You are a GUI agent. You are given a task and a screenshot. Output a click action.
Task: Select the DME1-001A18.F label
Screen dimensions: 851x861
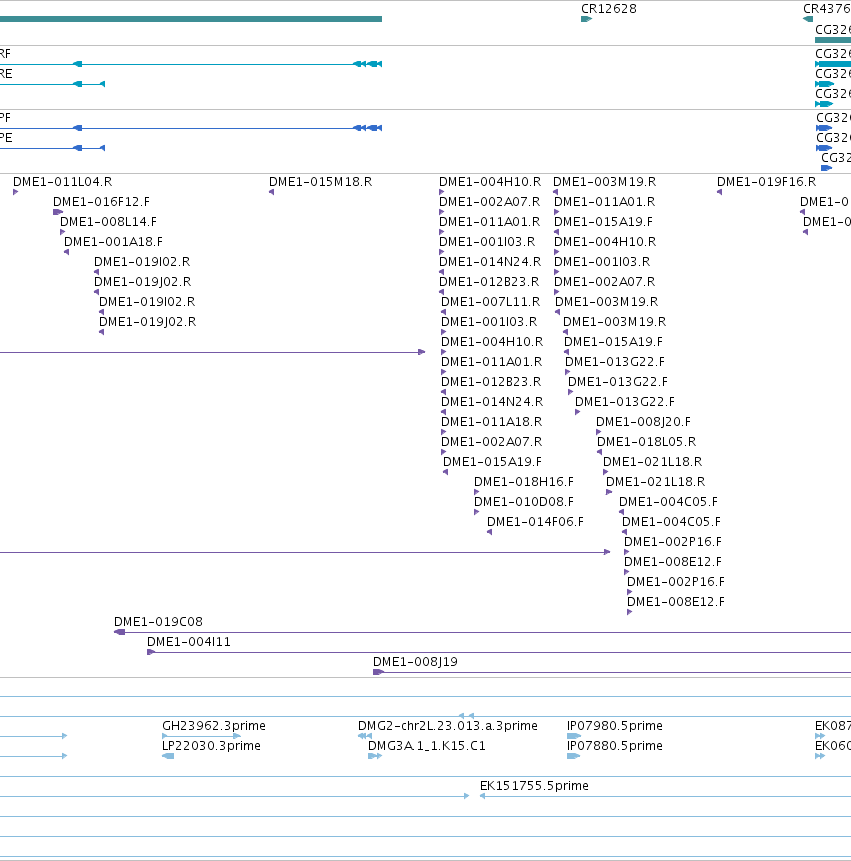pos(114,242)
